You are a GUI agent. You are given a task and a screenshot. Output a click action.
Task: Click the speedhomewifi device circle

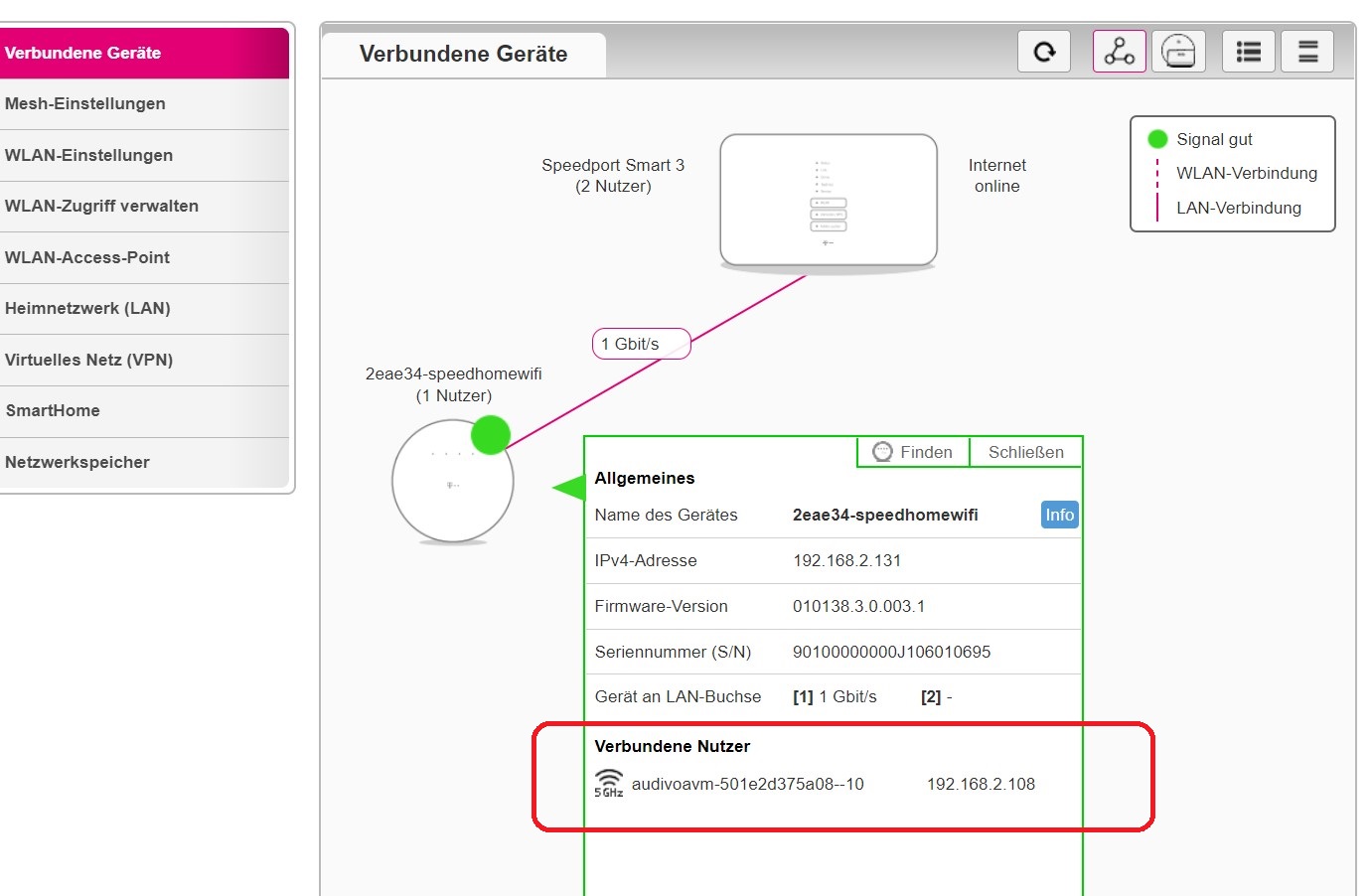click(453, 482)
